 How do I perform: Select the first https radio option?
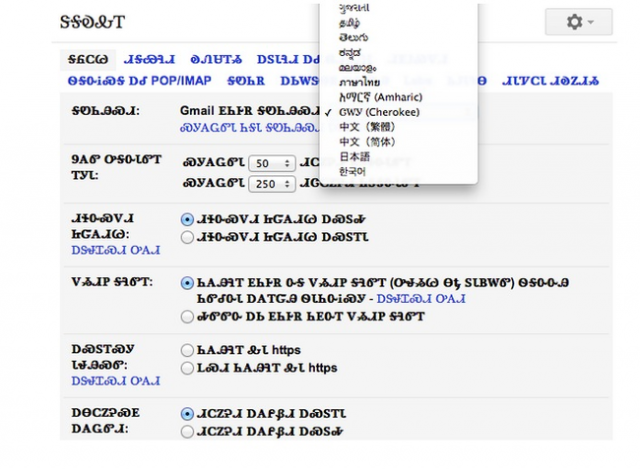[x=187, y=350]
